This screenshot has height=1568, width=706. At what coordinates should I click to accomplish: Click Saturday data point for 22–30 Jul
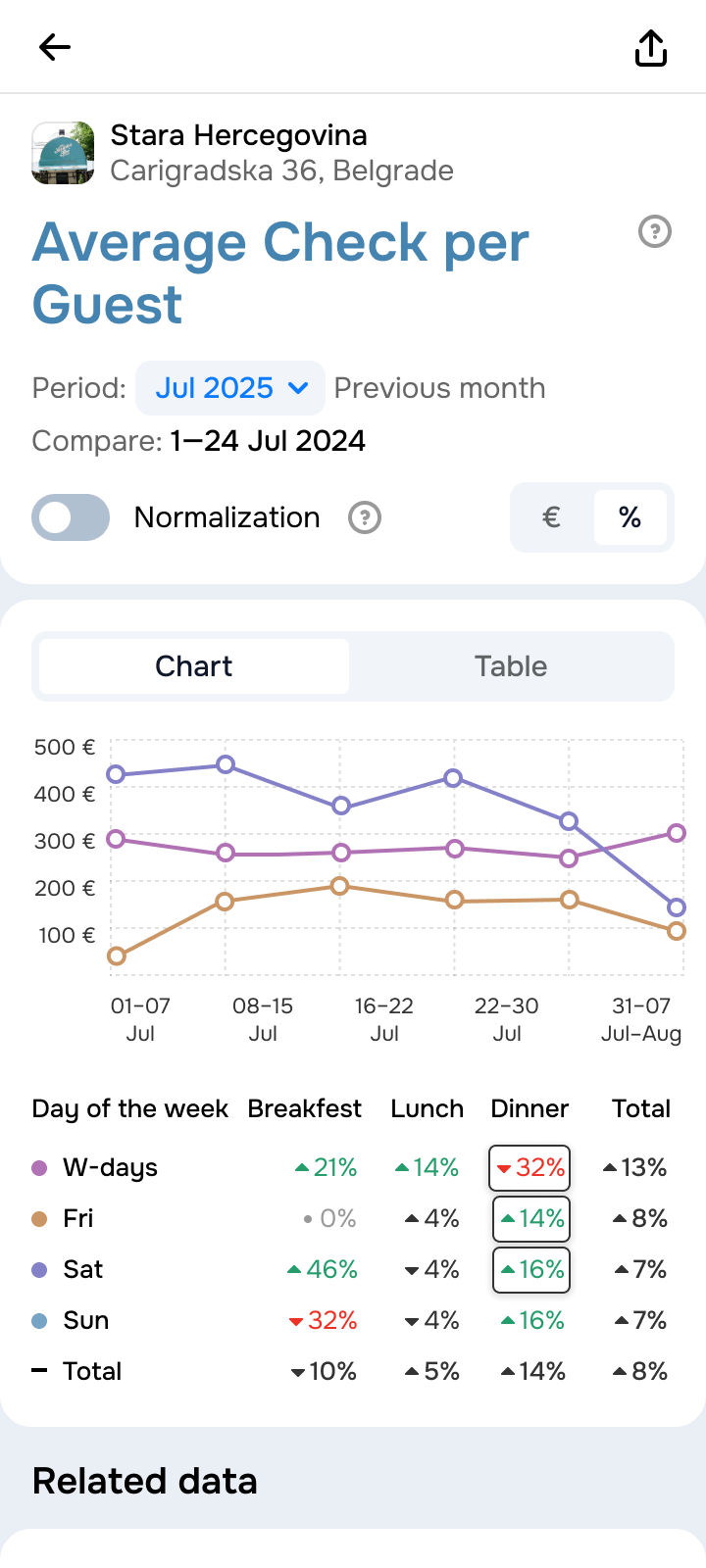453,778
